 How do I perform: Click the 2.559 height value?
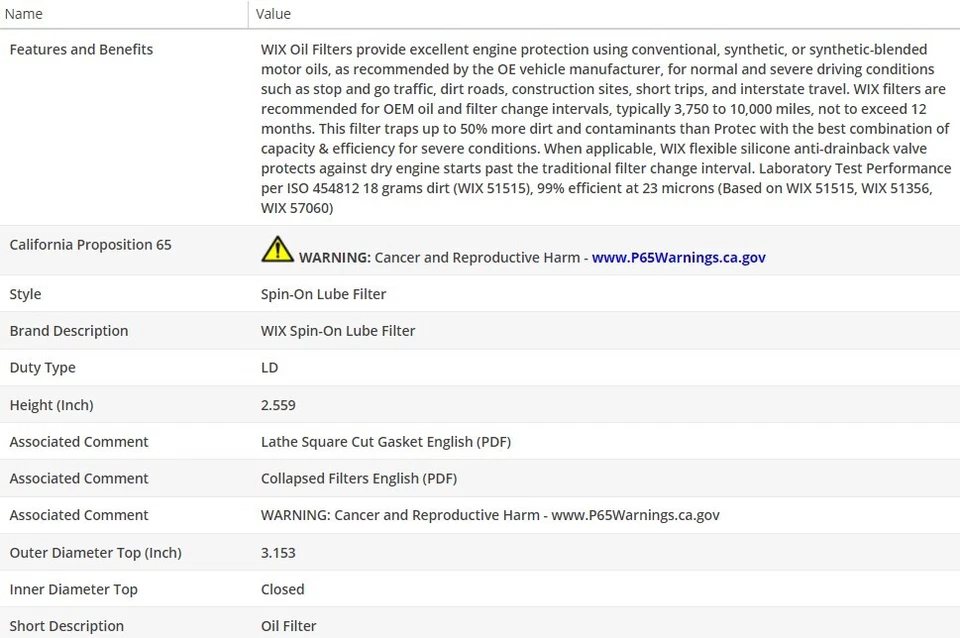tap(278, 405)
